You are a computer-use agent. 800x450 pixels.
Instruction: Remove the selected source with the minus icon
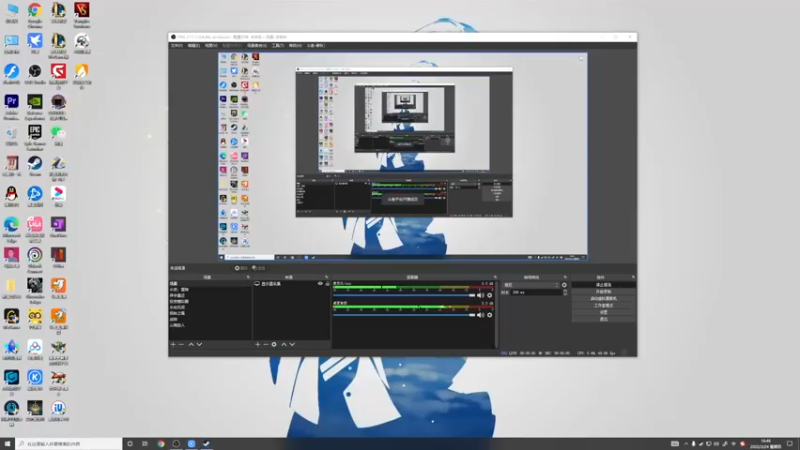click(266, 344)
